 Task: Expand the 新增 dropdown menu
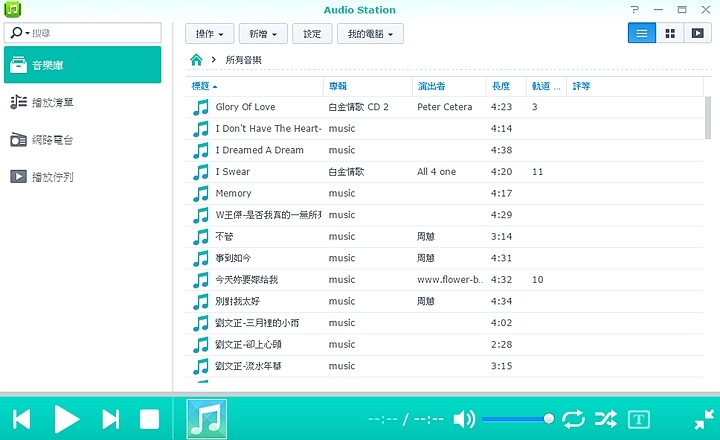pyautogui.click(x=263, y=34)
